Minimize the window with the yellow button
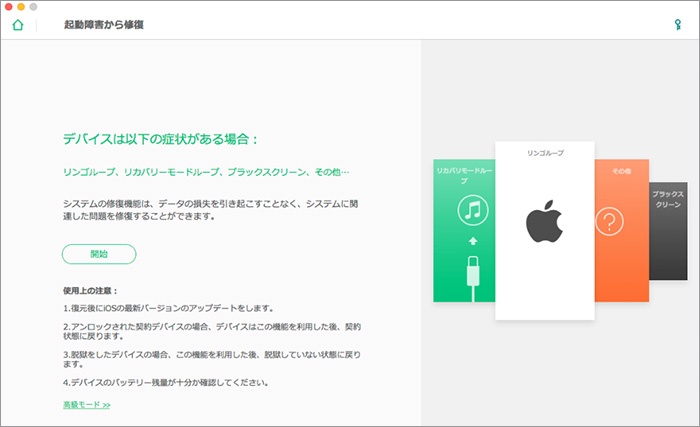 [x=21, y=7]
